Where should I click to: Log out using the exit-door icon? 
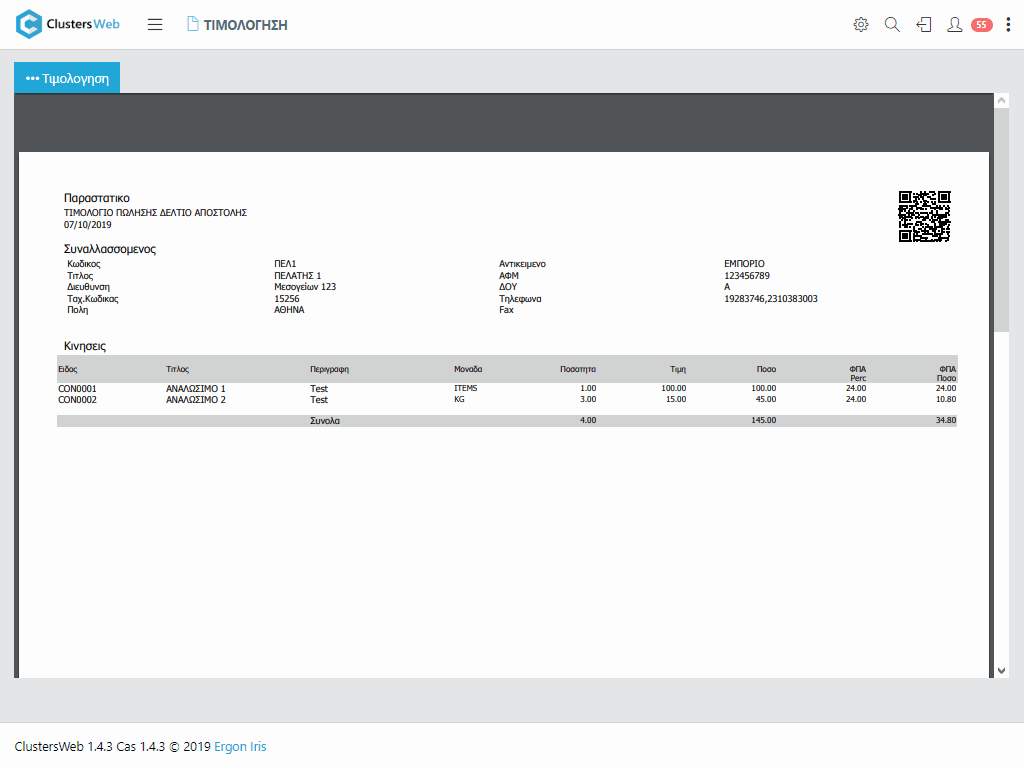point(924,25)
